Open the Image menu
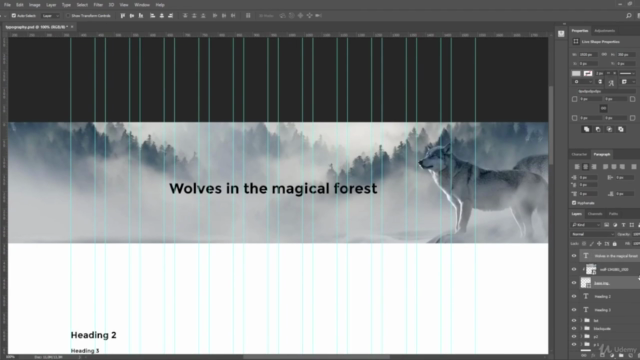The width and height of the screenshot is (640, 360). coord(34,5)
